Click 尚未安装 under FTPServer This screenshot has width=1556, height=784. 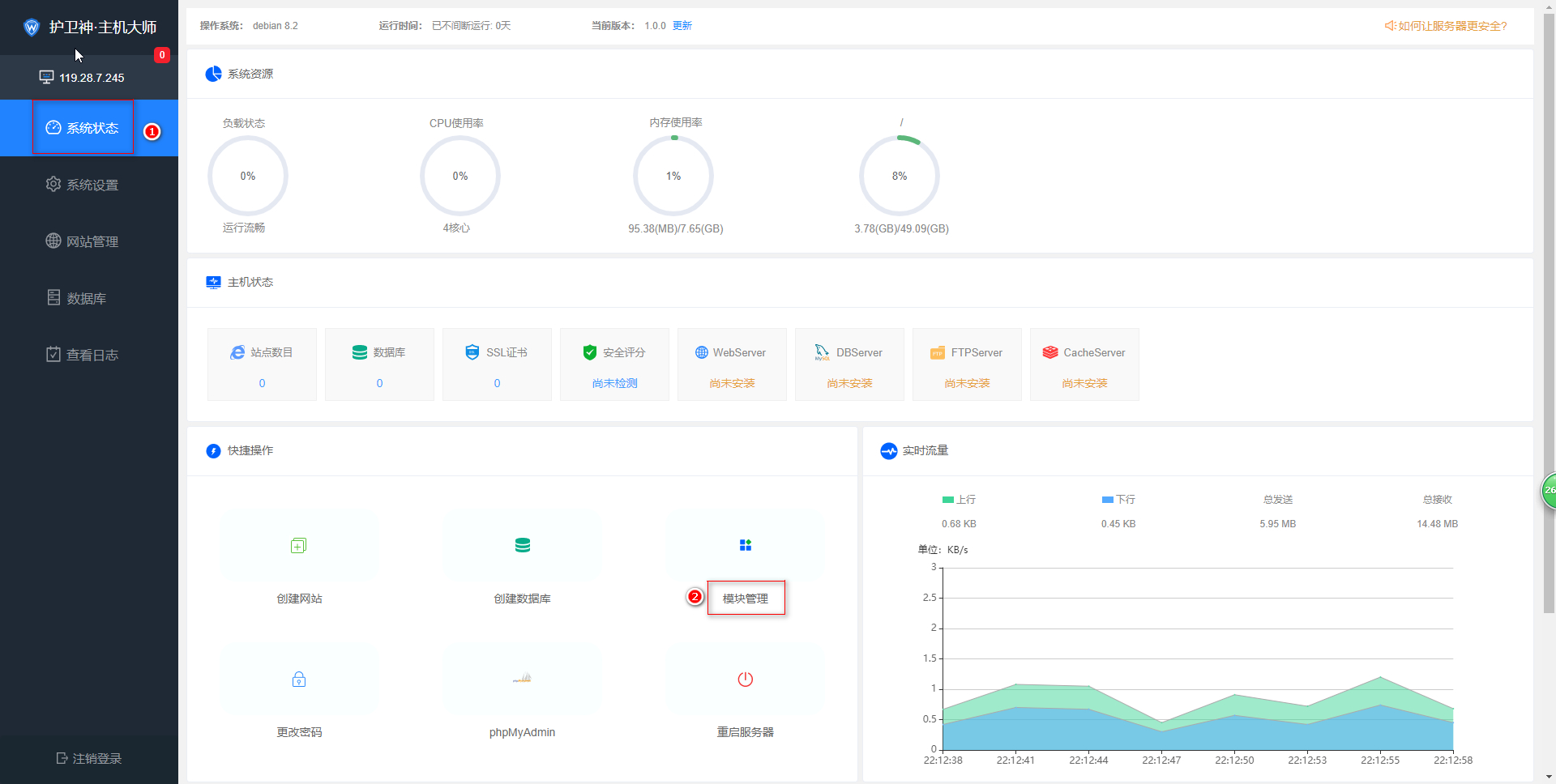click(968, 383)
